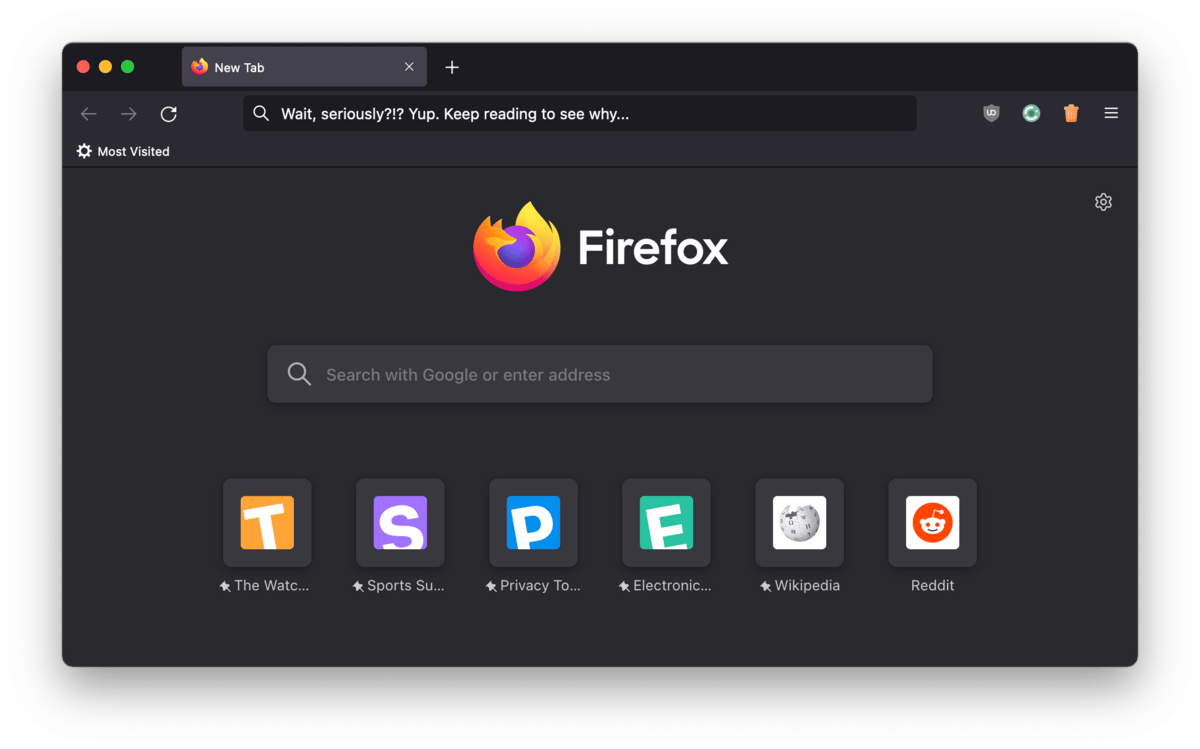1200x749 pixels.
Task: Open new tab page personalize settings gear
Action: 1103,202
